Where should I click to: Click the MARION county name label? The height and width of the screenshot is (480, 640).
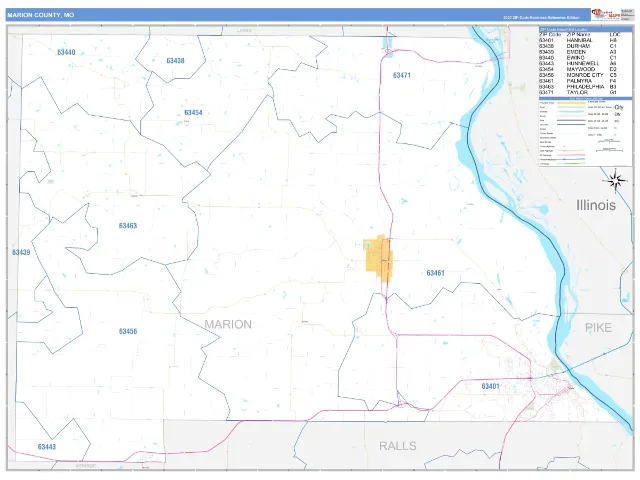228,324
